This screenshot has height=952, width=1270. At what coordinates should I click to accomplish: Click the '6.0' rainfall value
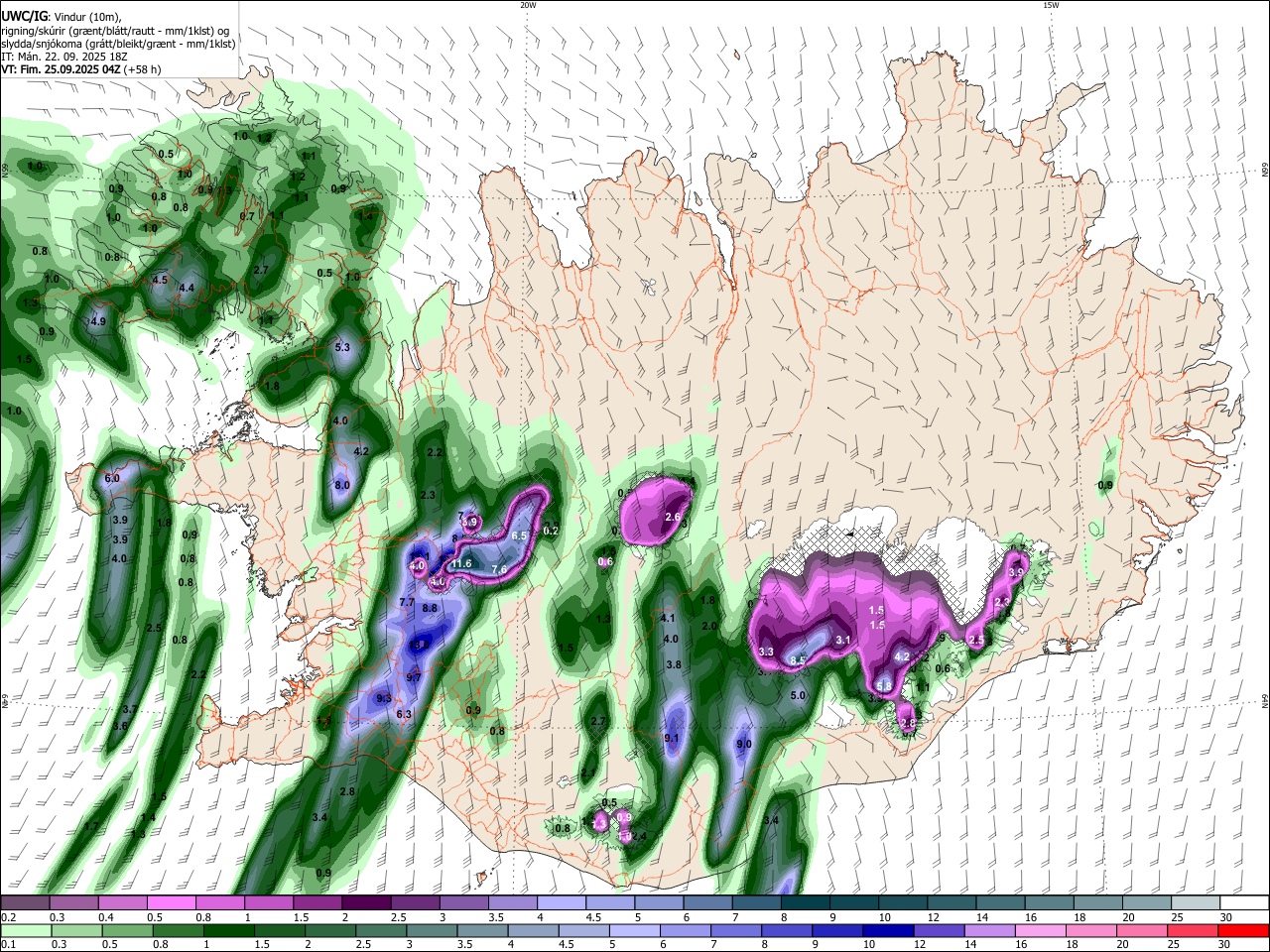[112, 478]
